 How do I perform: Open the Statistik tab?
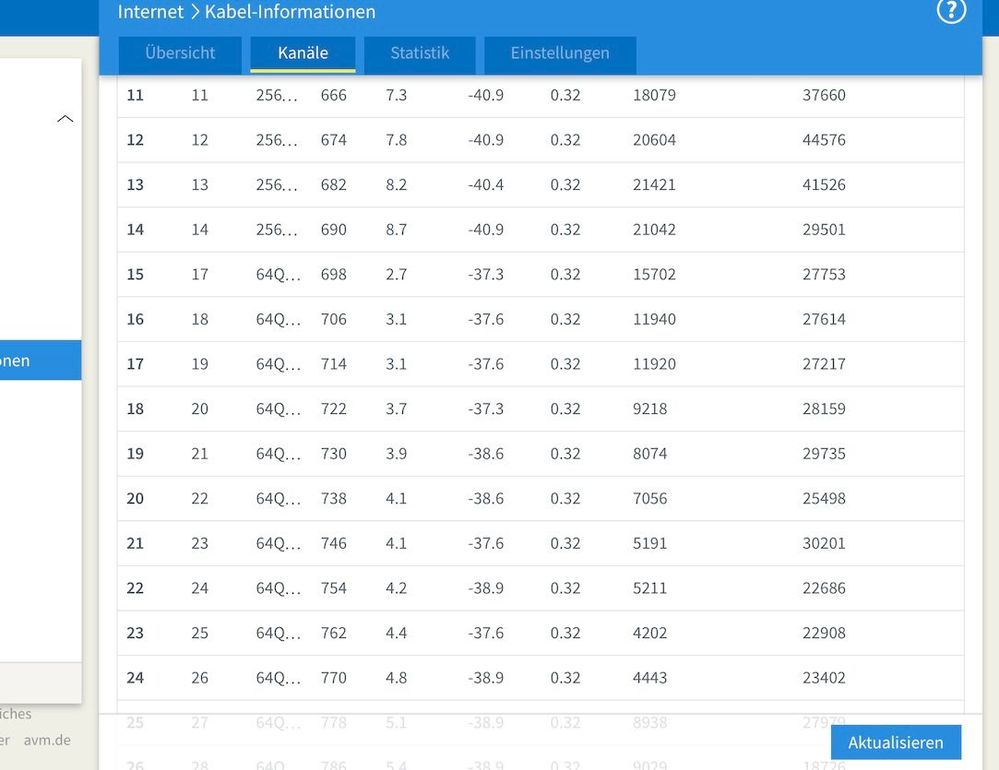[420, 53]
